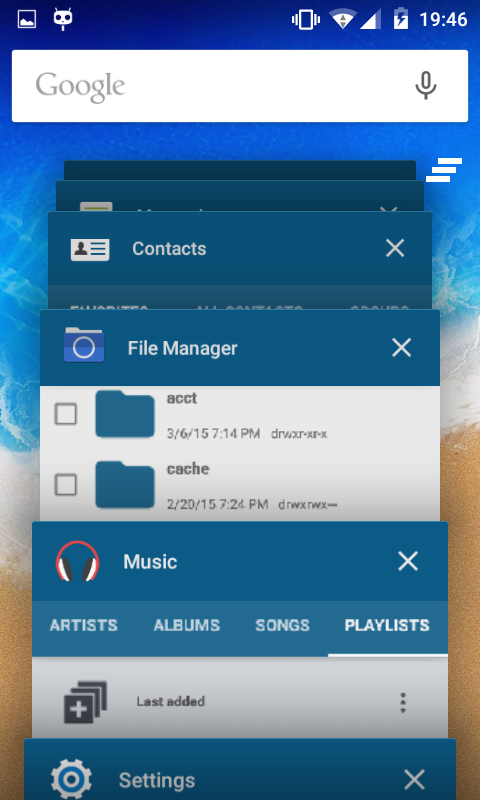Image resolution: width=480 pixels, height=800 pixels.
Task: Tap the CyanogenMod notification icon
Action: click(x=63, y=19)
